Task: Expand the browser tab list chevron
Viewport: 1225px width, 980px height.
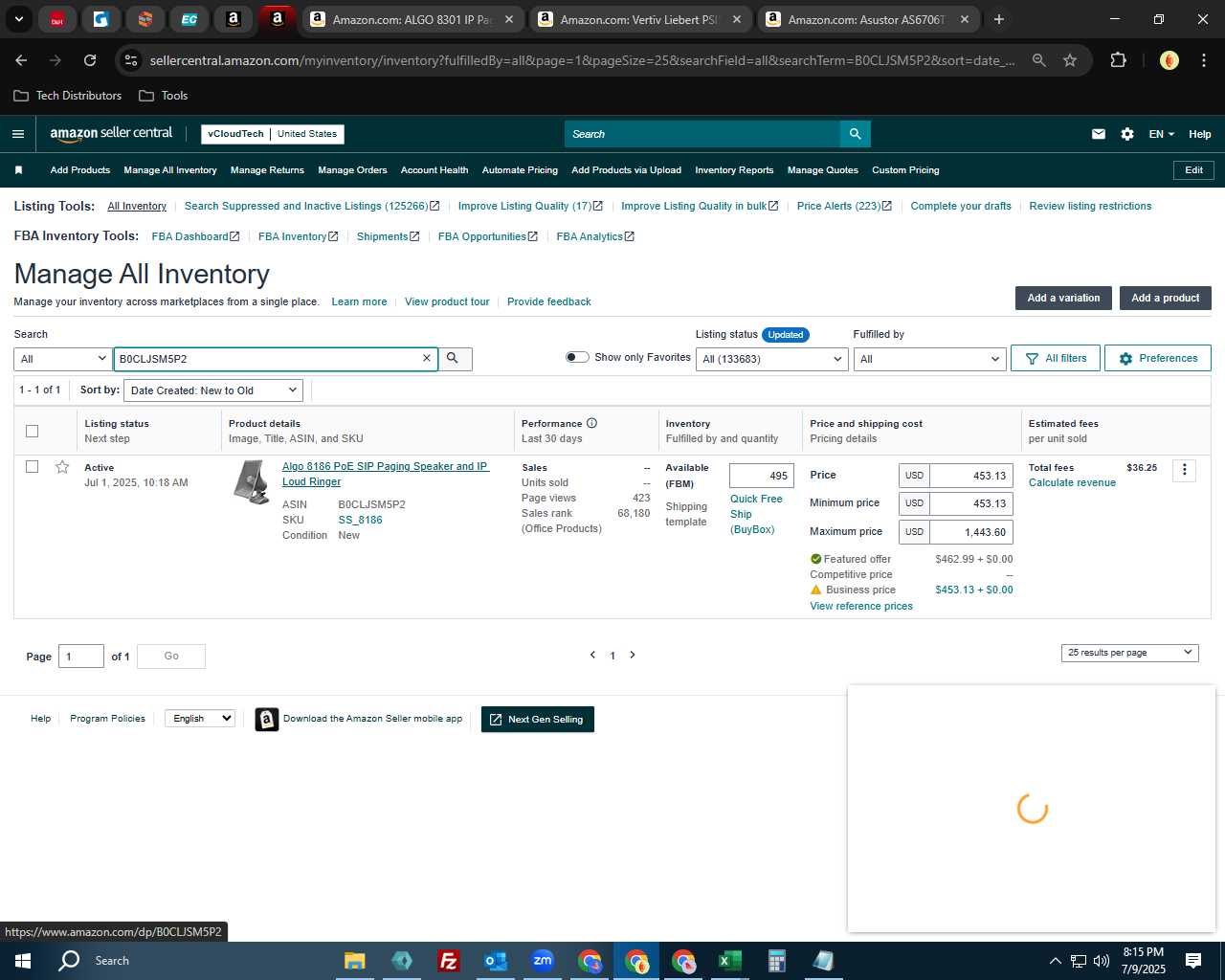Action: [18, 19]
